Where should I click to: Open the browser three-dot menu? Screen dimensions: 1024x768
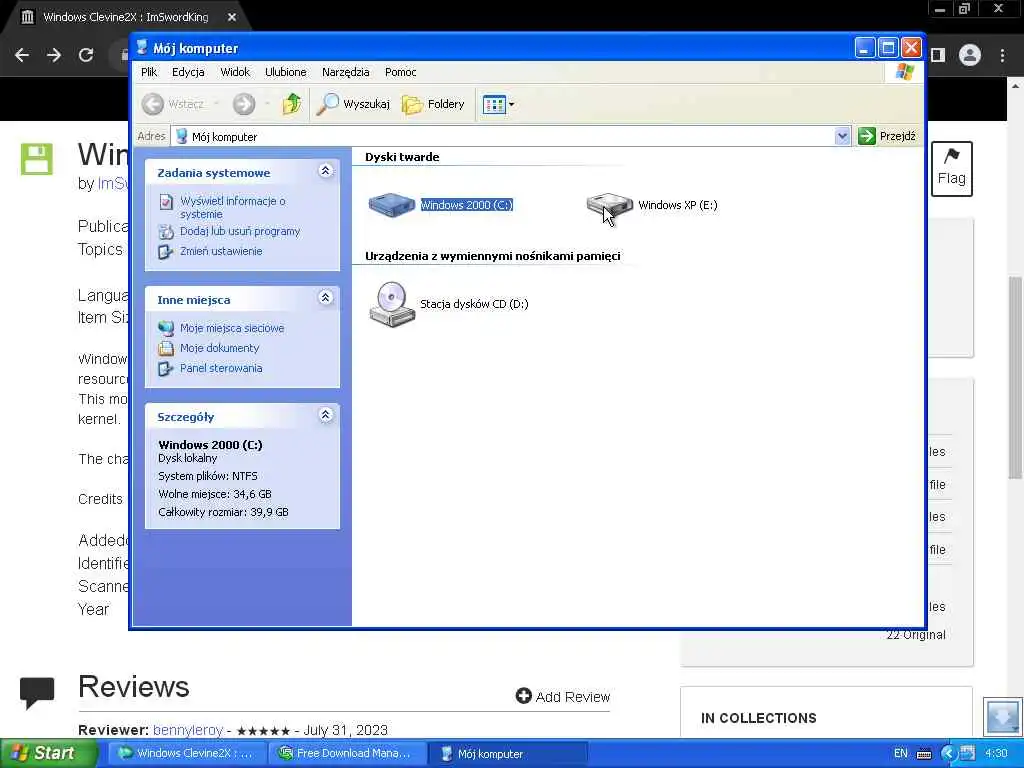point(1002,55)
